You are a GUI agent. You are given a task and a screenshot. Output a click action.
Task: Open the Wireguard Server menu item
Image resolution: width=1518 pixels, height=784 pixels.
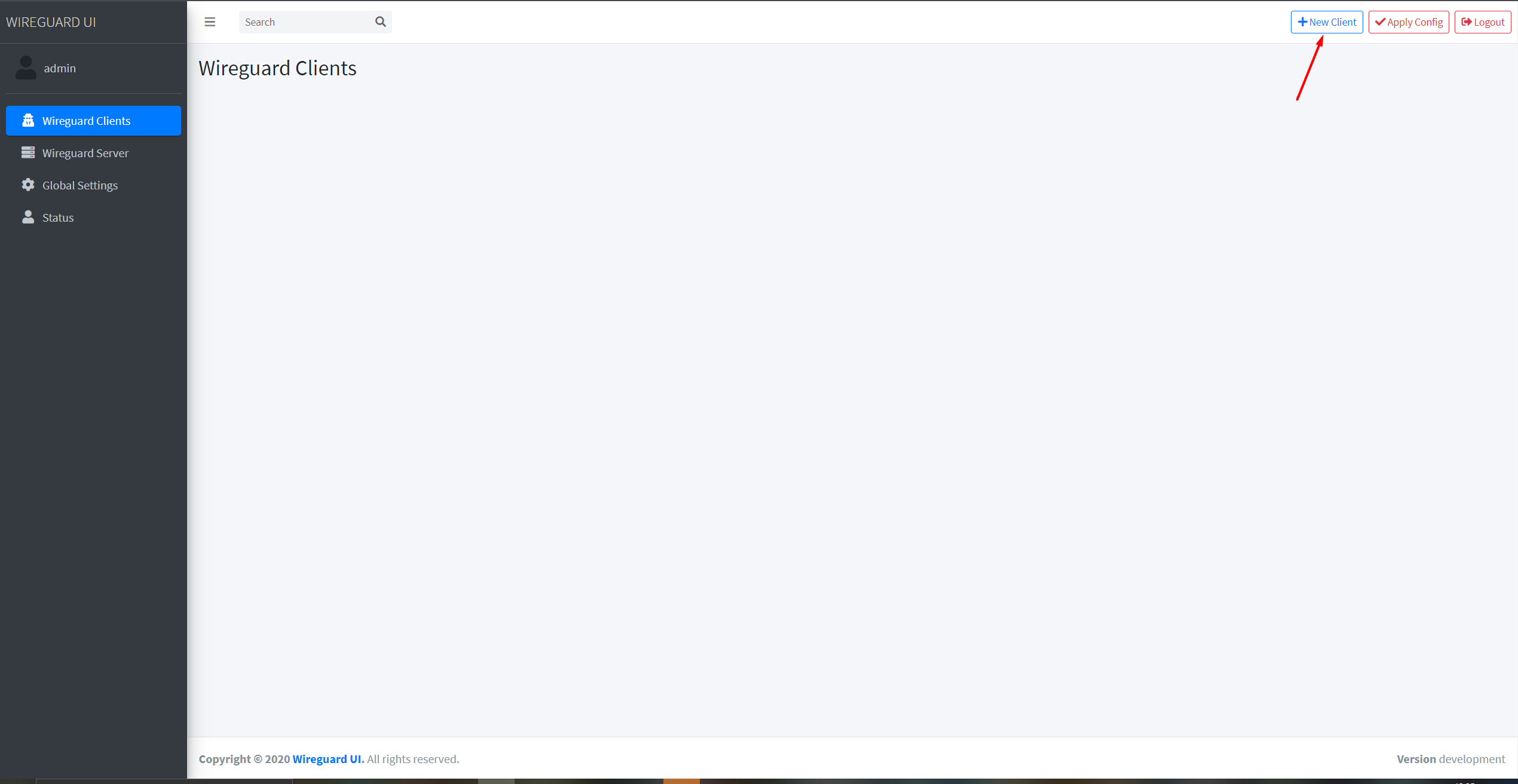pyautogui.click(x=84, y=153)
